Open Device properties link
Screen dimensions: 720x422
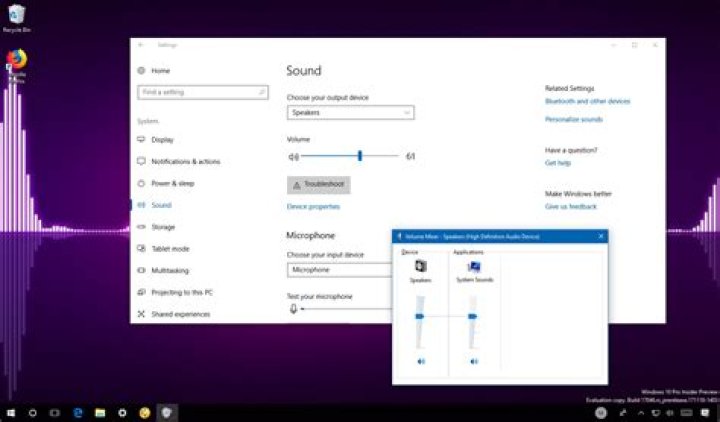pos(313,207)
